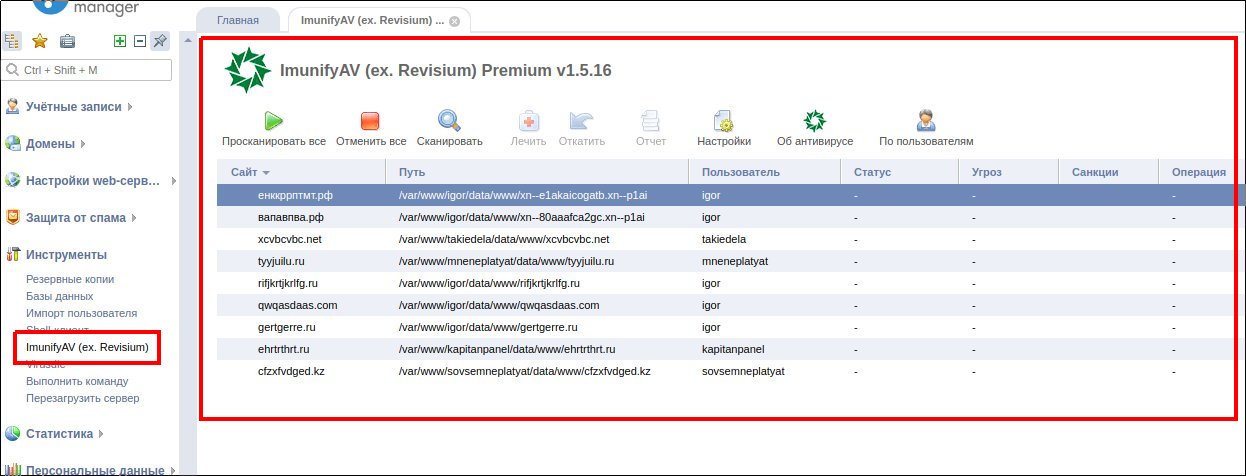Open Об антивирусе info icon

(x=815, y=121)
